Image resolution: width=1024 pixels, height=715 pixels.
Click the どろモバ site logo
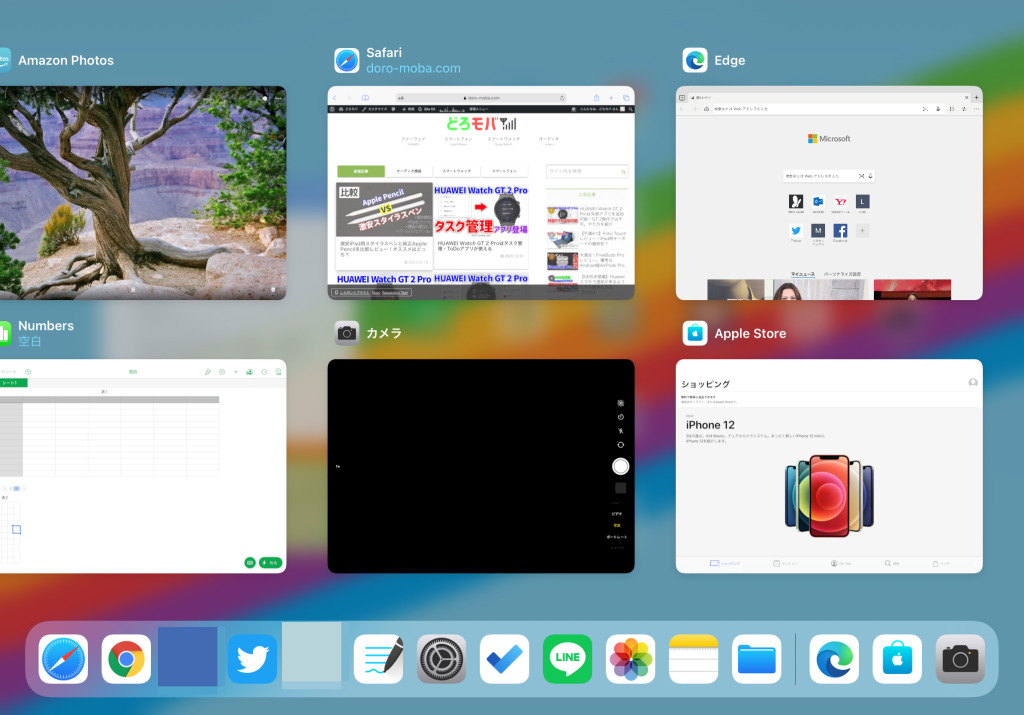(481, 123)
